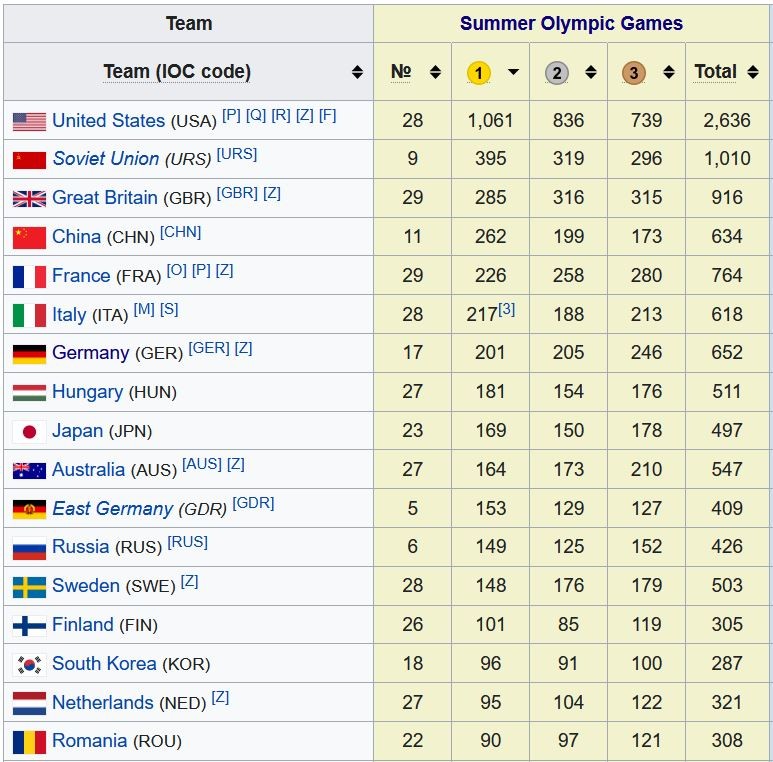Click footnote [3] beside Italy's gold count

(x=506, y=309)
